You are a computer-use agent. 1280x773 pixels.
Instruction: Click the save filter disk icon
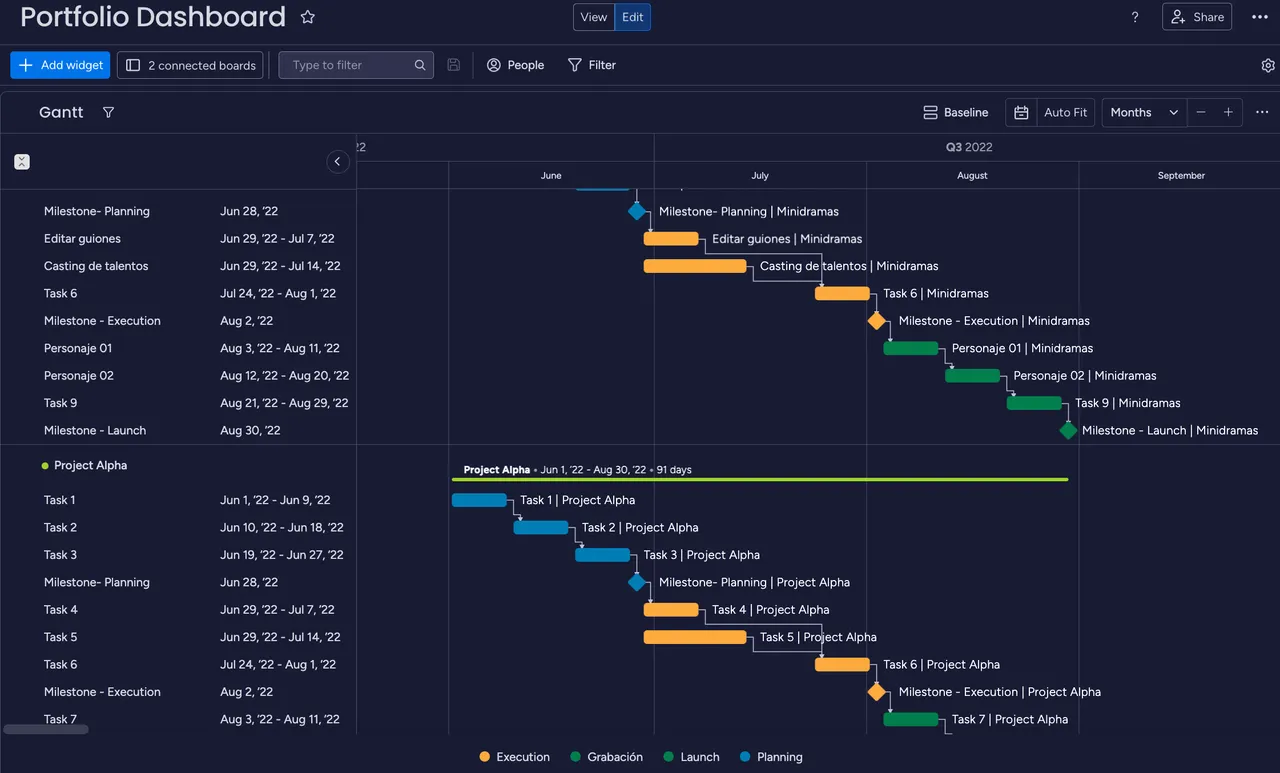click(454, 65)
